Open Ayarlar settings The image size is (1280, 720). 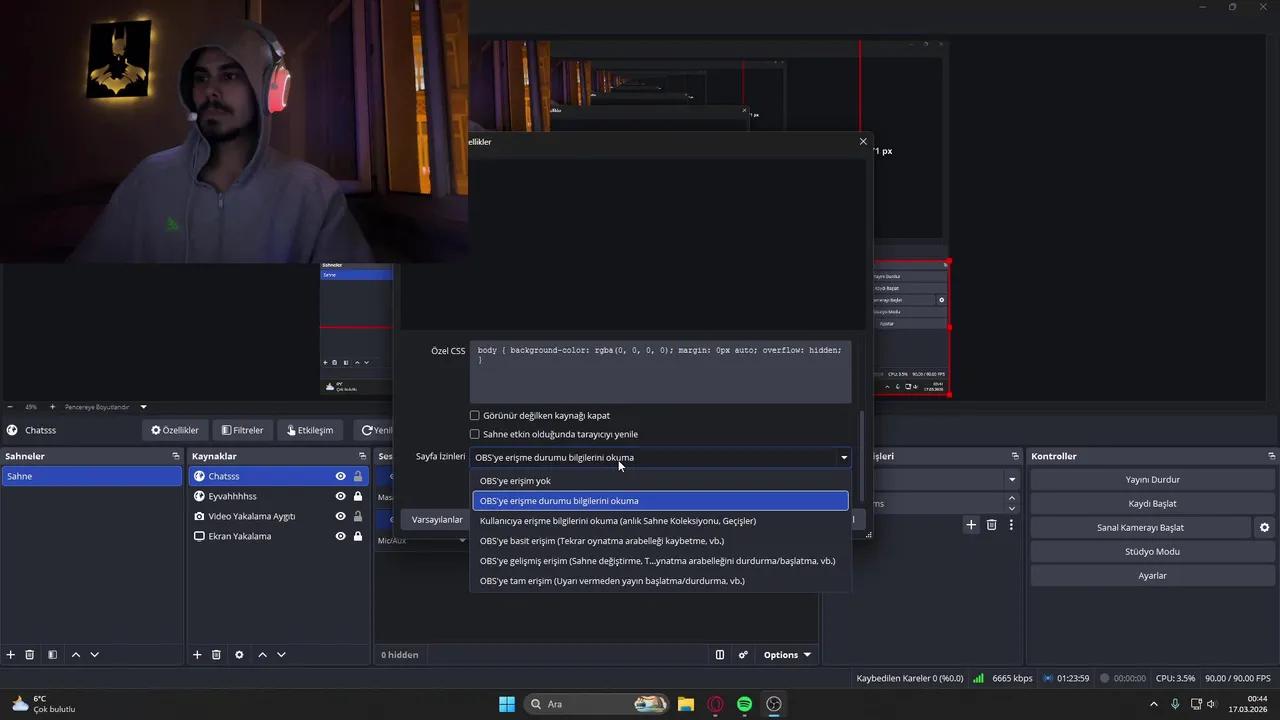(1152, 576)
